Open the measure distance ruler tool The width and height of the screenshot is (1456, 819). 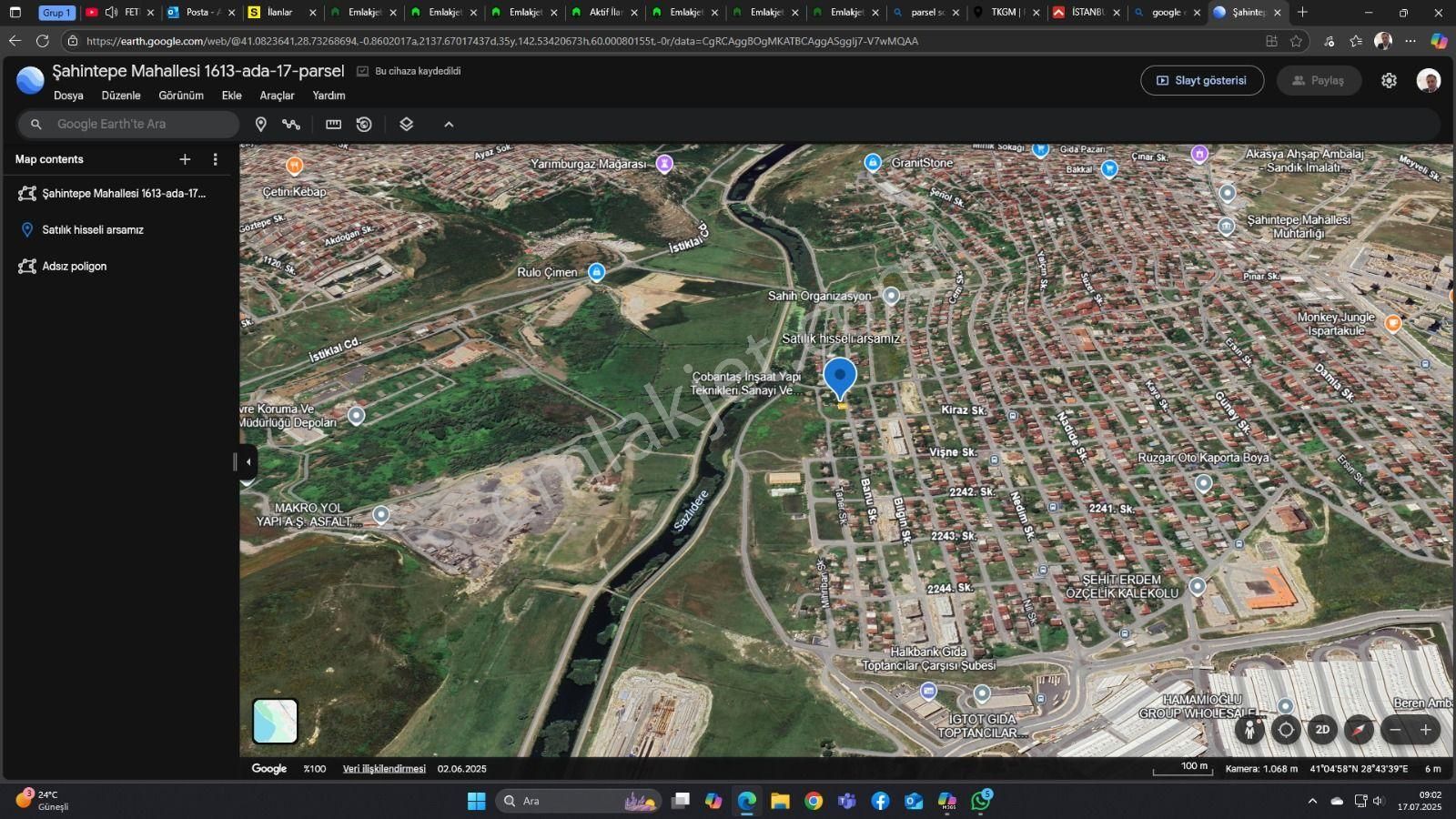tap(334, 125)
